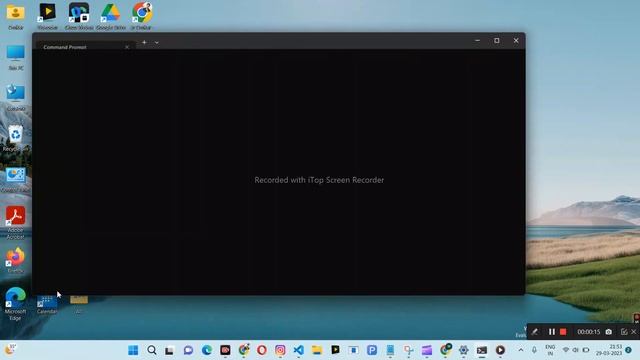The image size is (640, 360).
Task: Open the user folder on desktop
Action: pyautogui.click(x=16, y=16)
